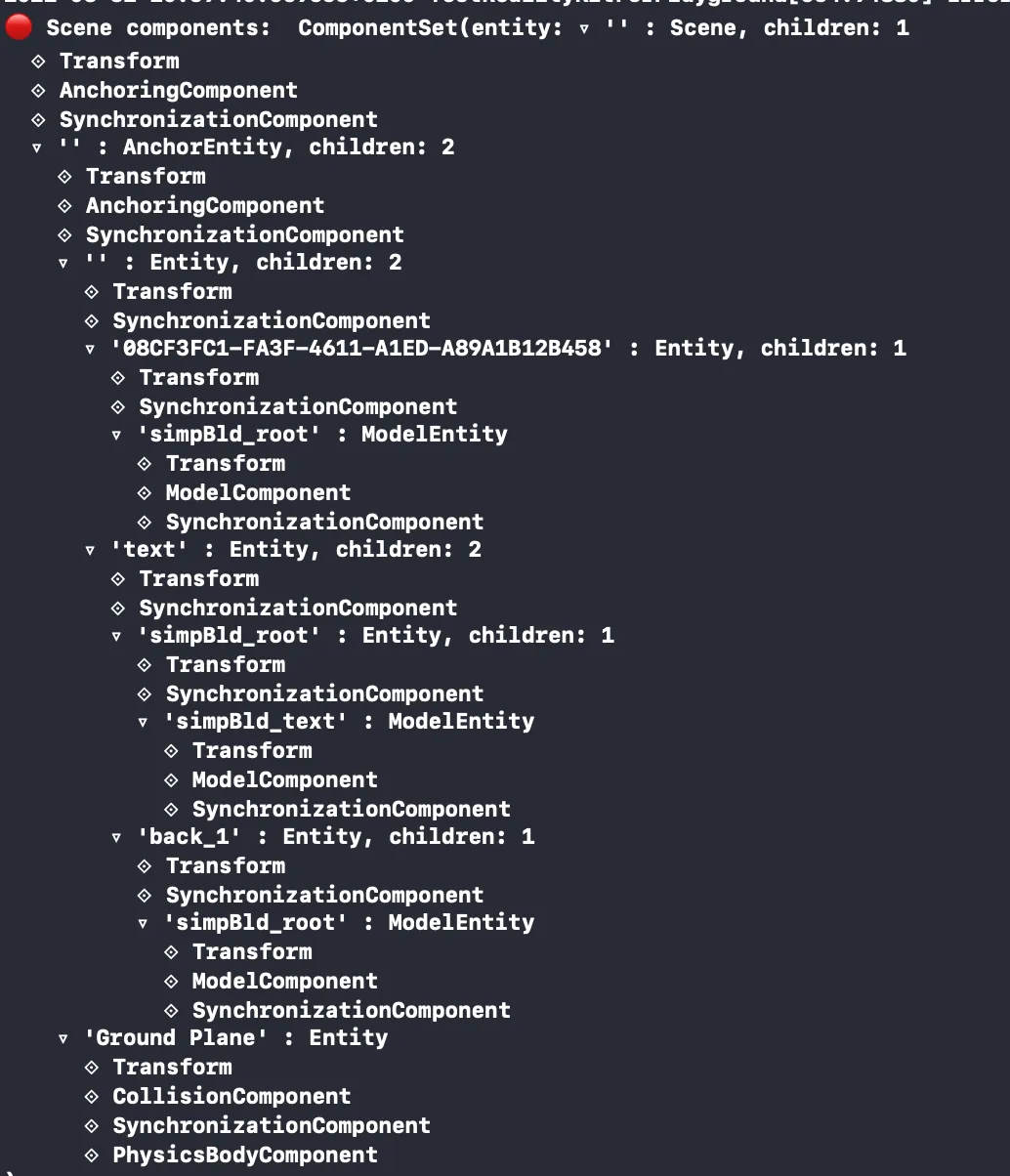Collapse the AnchorEntity disclosure triangle
The image size is (1010, 1176).
pos(37,148)
